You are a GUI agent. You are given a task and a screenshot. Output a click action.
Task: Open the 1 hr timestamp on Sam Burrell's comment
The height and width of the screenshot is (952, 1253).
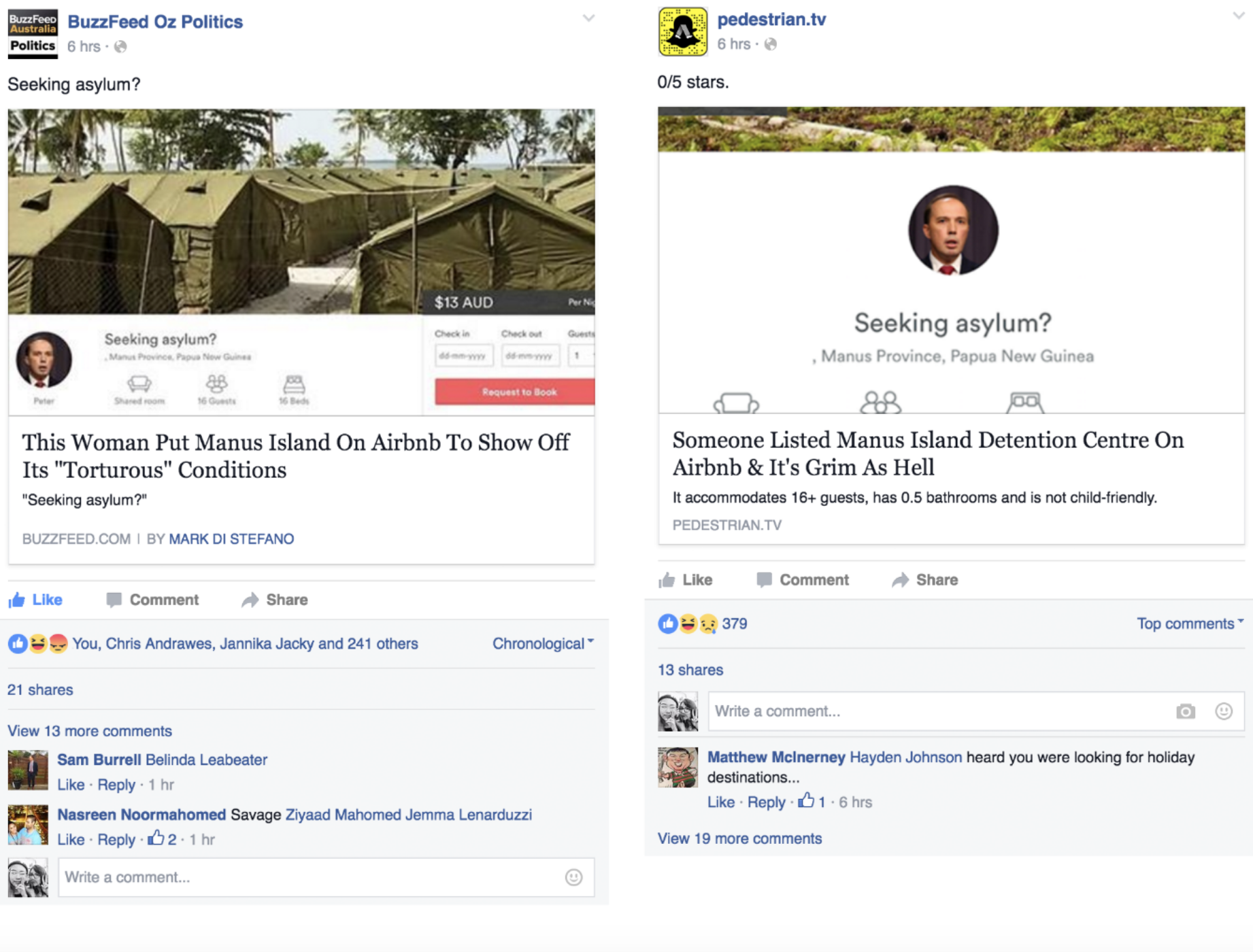coord(161,785)
